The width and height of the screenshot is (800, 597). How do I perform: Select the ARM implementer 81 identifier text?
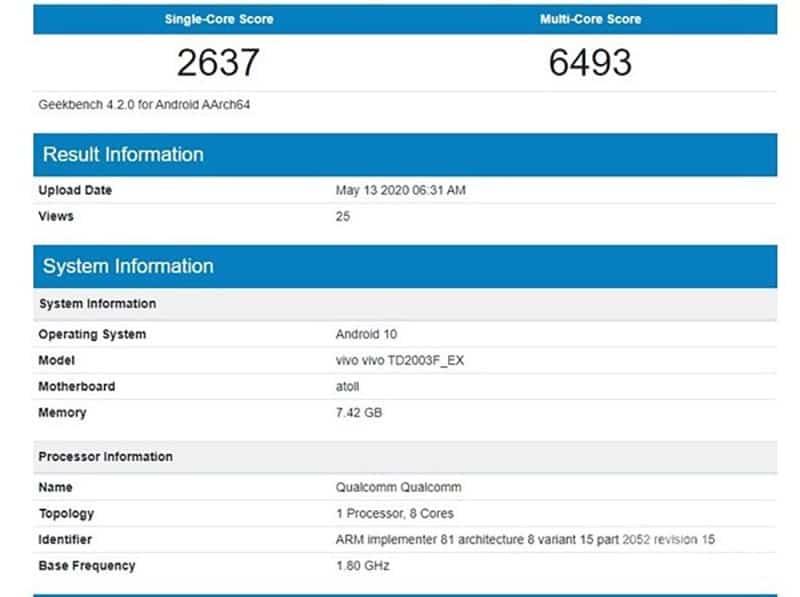(525, 539)
